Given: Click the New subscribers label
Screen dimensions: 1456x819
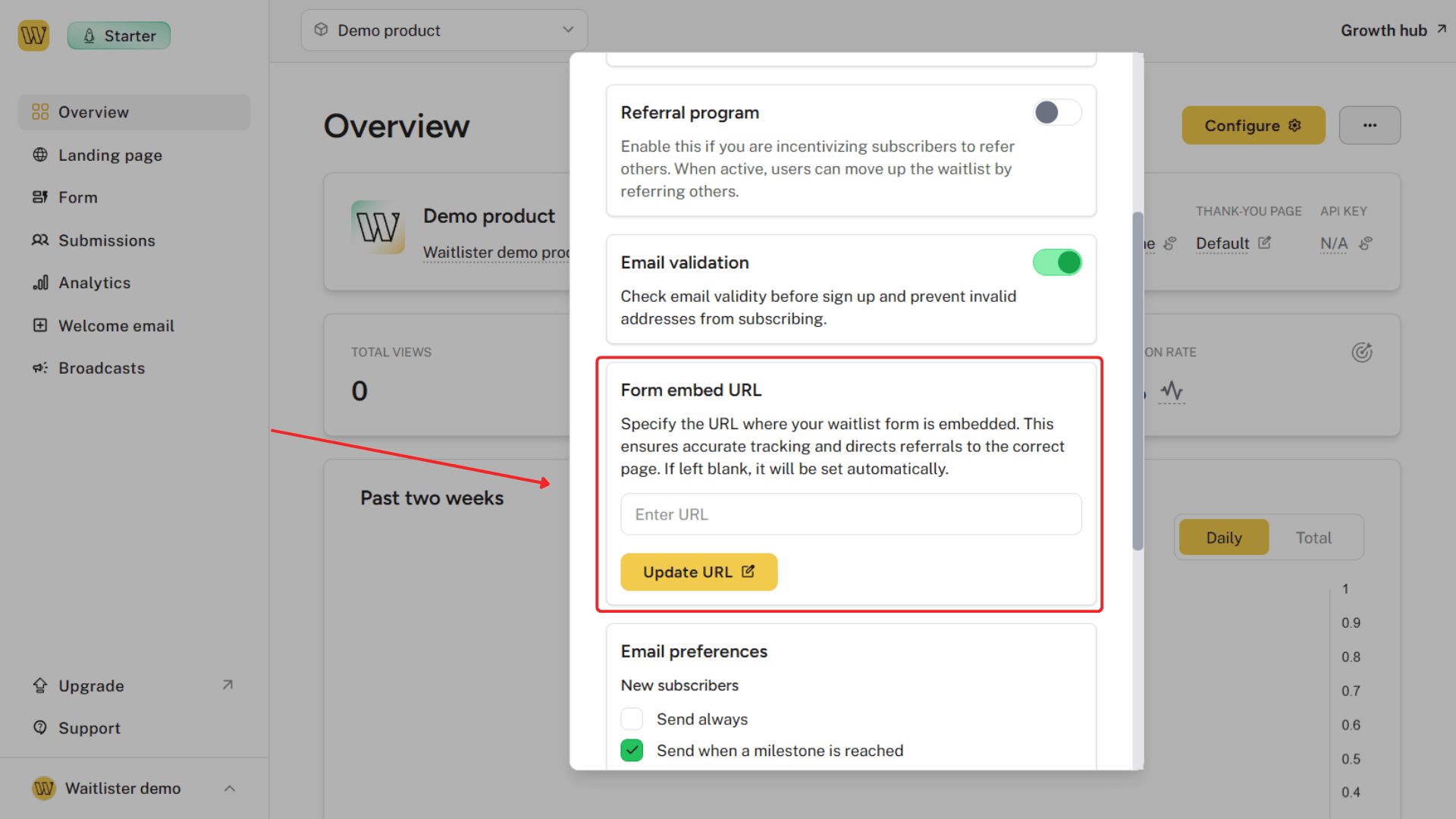Looking at the screenshot, I should 679,685.
